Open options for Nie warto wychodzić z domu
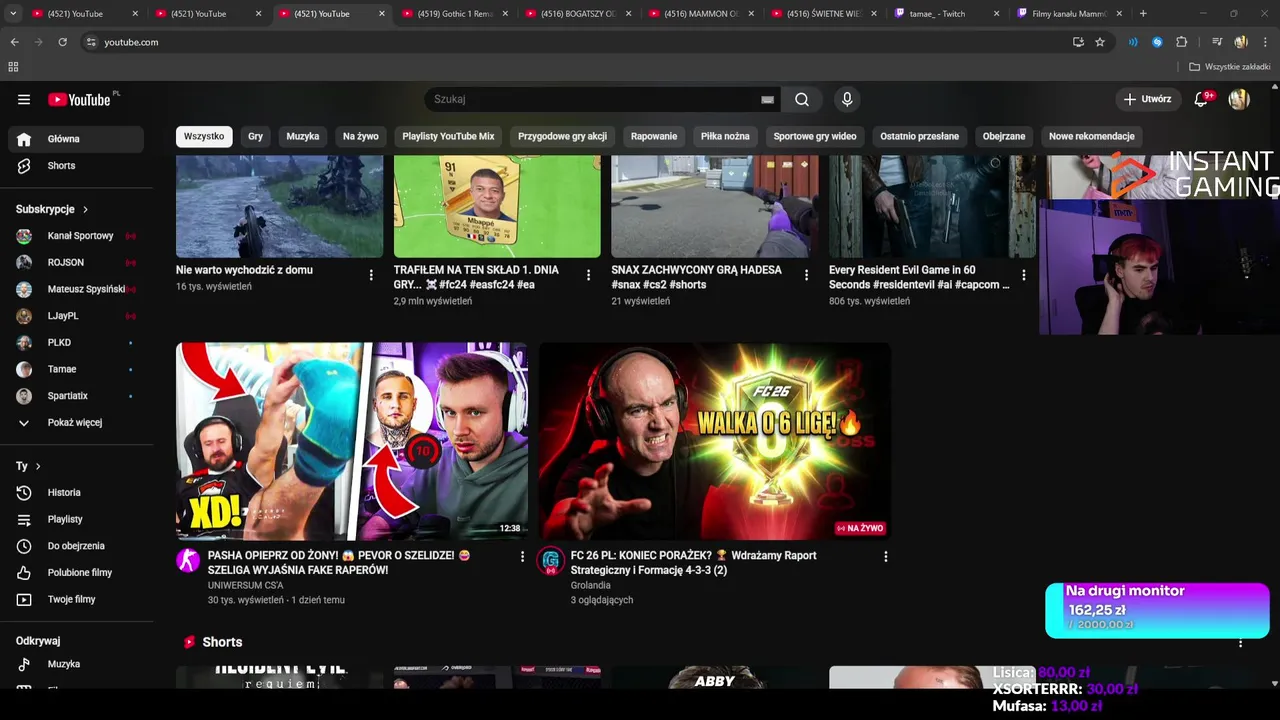 click(x=371, y=275)
